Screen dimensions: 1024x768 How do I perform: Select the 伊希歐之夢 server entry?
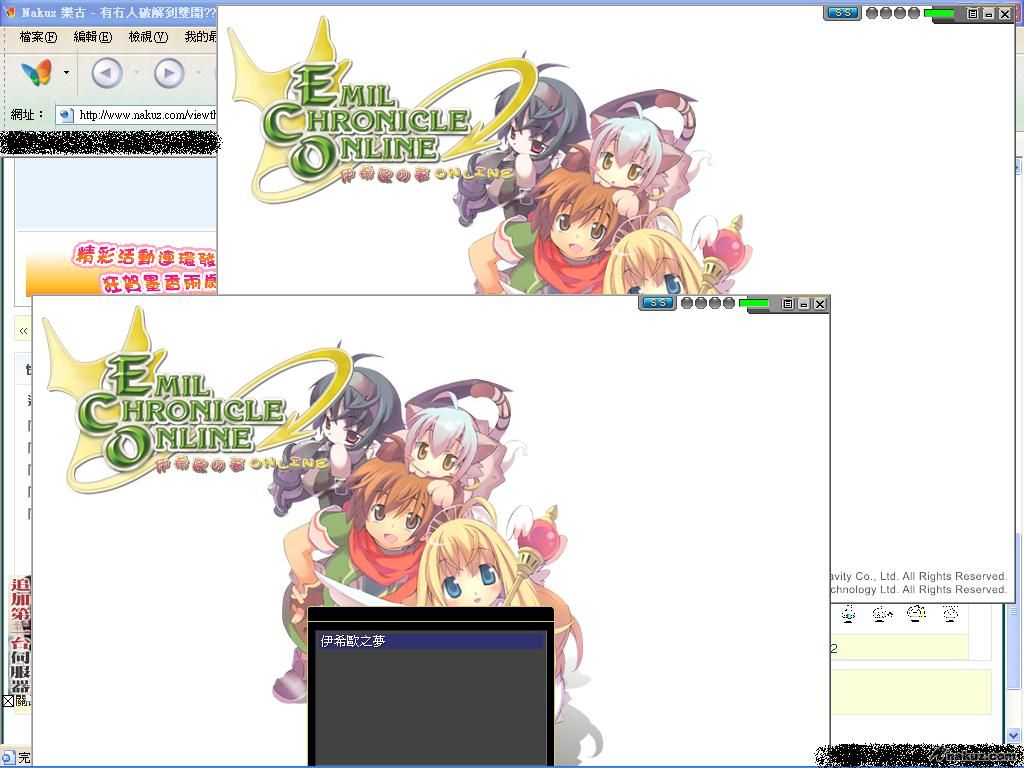click(430, 641)
